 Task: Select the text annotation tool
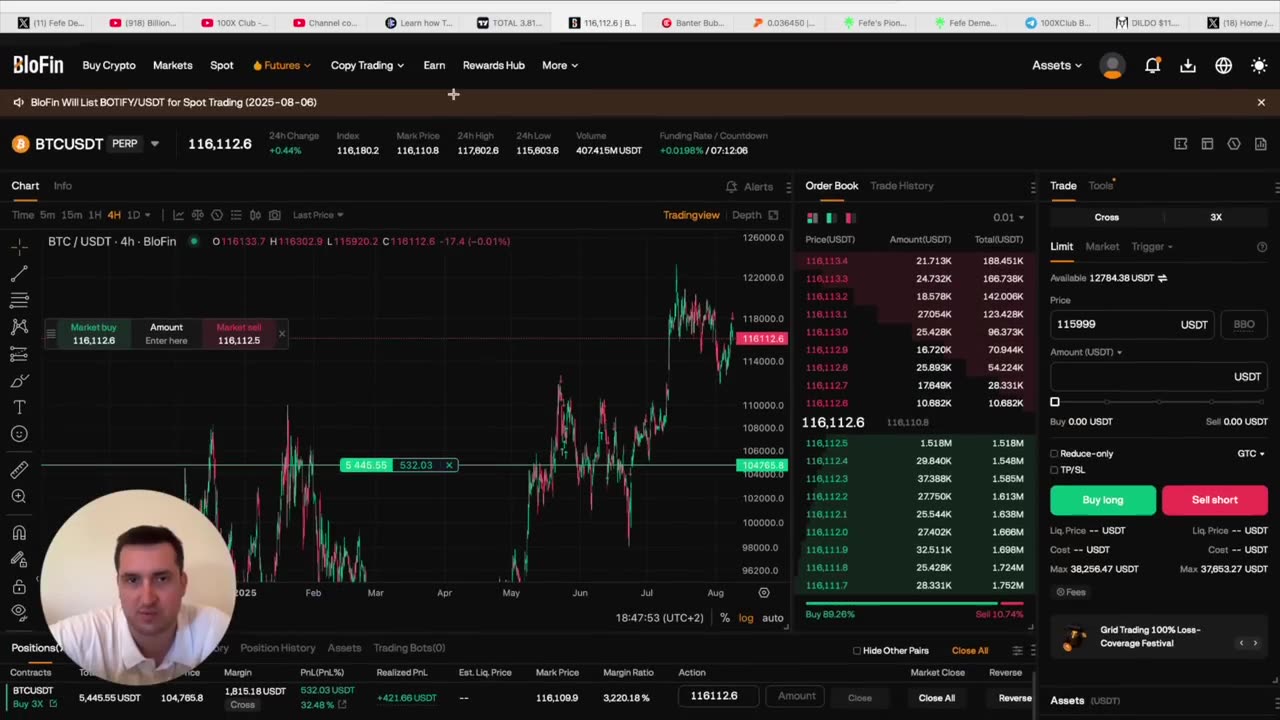tap(19, 407)
